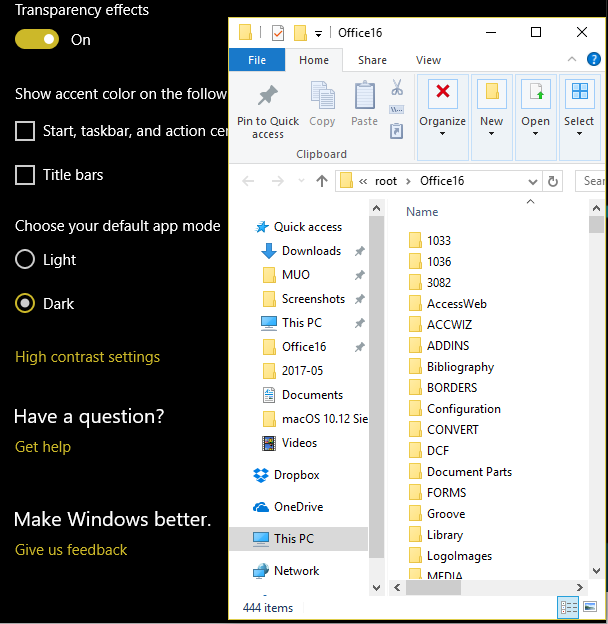Open OneDrive in navigation pane

[x=288, y=507]
